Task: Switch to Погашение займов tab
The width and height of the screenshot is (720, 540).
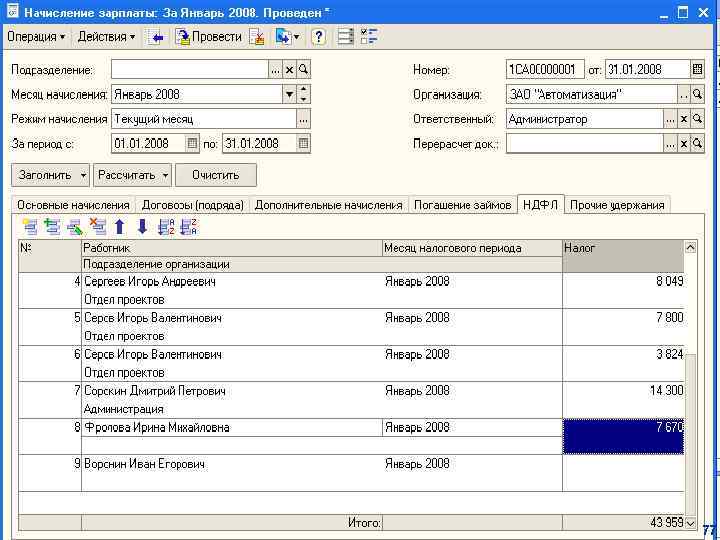Action: click(x=462, y=205)
